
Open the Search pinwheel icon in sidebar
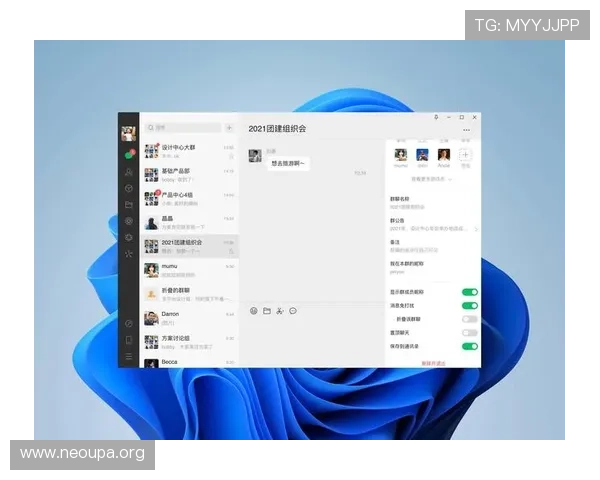click(x=129, y=254)
